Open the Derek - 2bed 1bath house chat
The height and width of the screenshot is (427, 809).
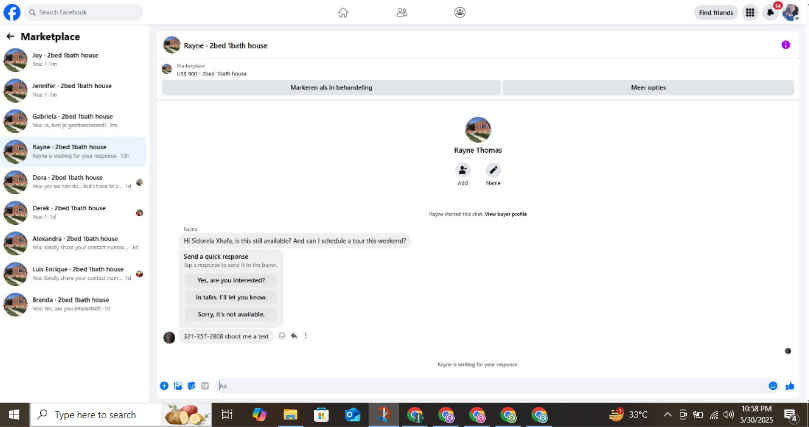[x=73, y=212]
